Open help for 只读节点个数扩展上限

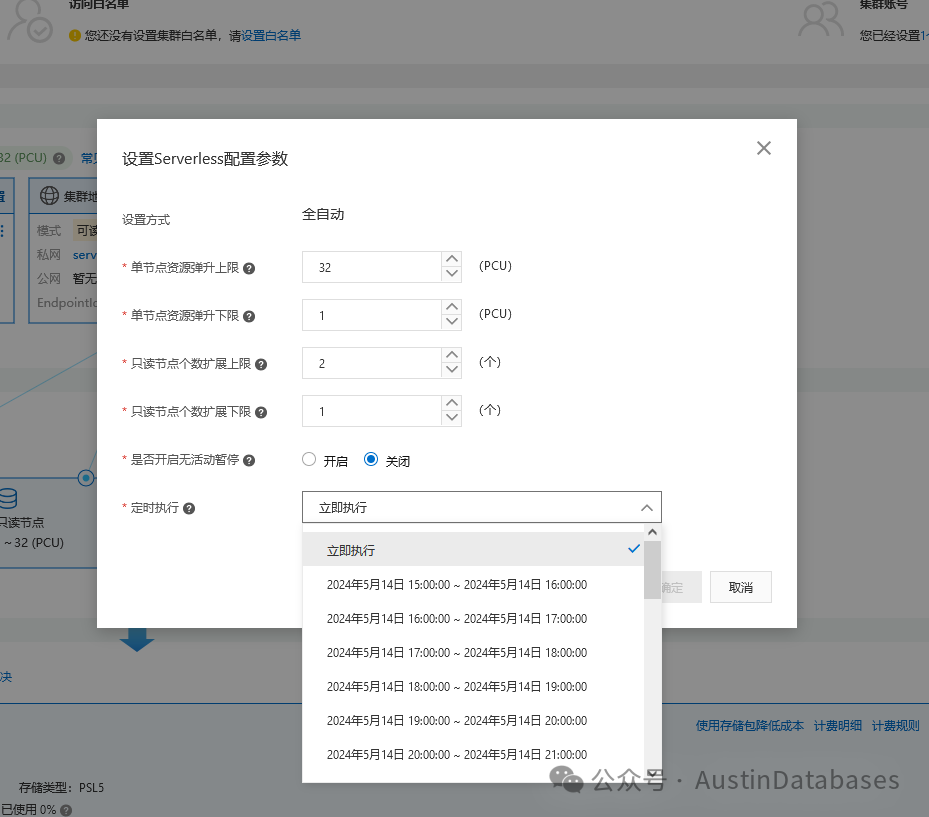click(261, 364)
